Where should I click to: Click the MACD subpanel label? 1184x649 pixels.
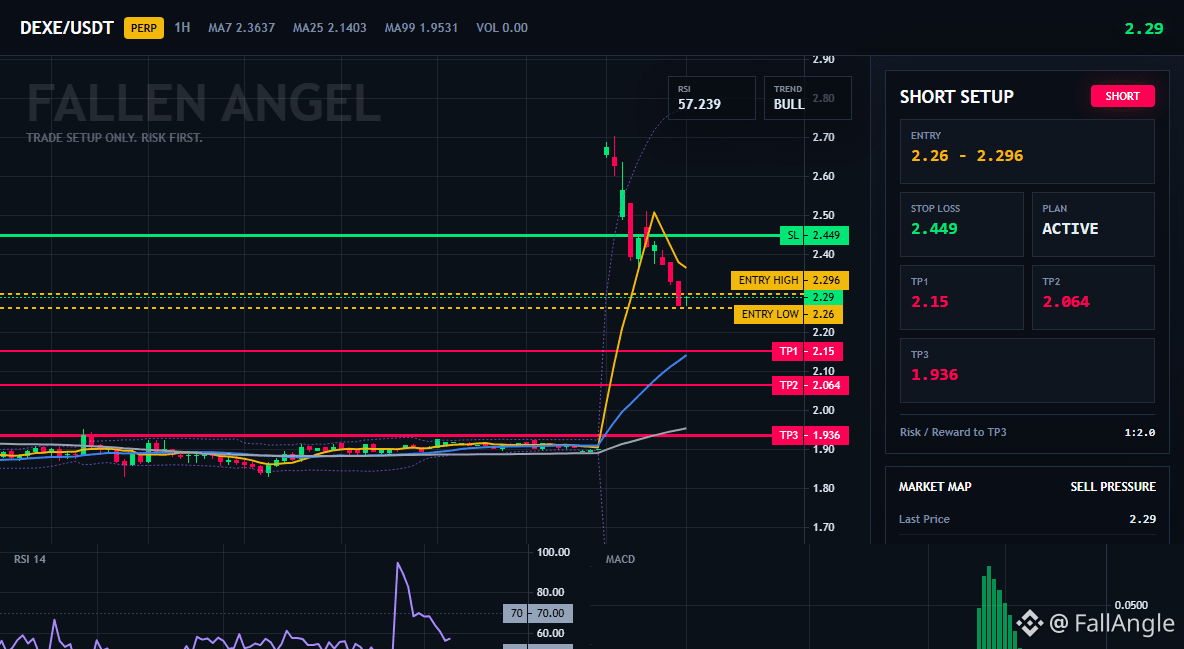tap(620, 559)
